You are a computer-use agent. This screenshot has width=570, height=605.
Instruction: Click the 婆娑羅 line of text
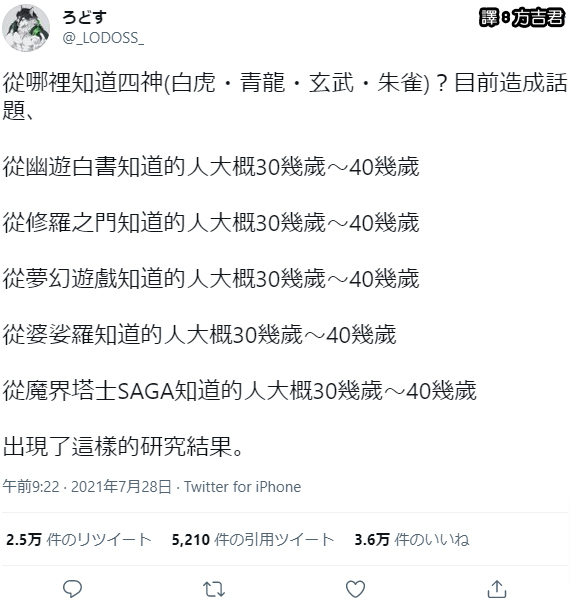199,334
